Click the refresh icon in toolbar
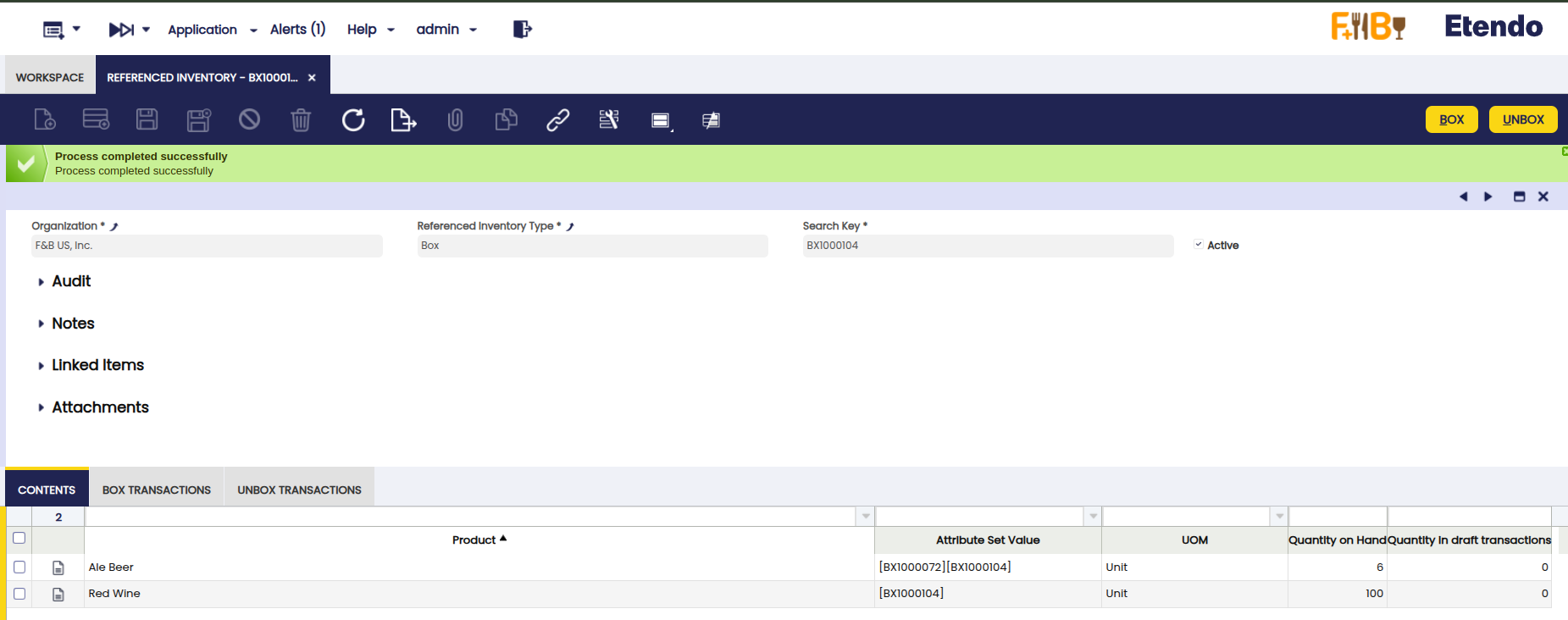Viewport: 1568px width, 620px height. [x=353, y=120]
